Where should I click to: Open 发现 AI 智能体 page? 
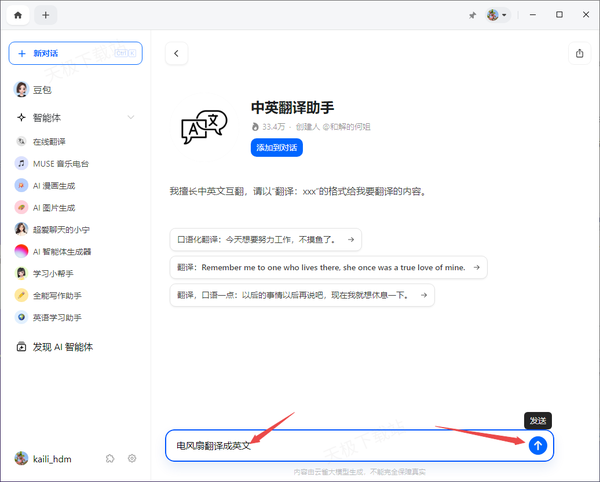[x=70, y=347]
